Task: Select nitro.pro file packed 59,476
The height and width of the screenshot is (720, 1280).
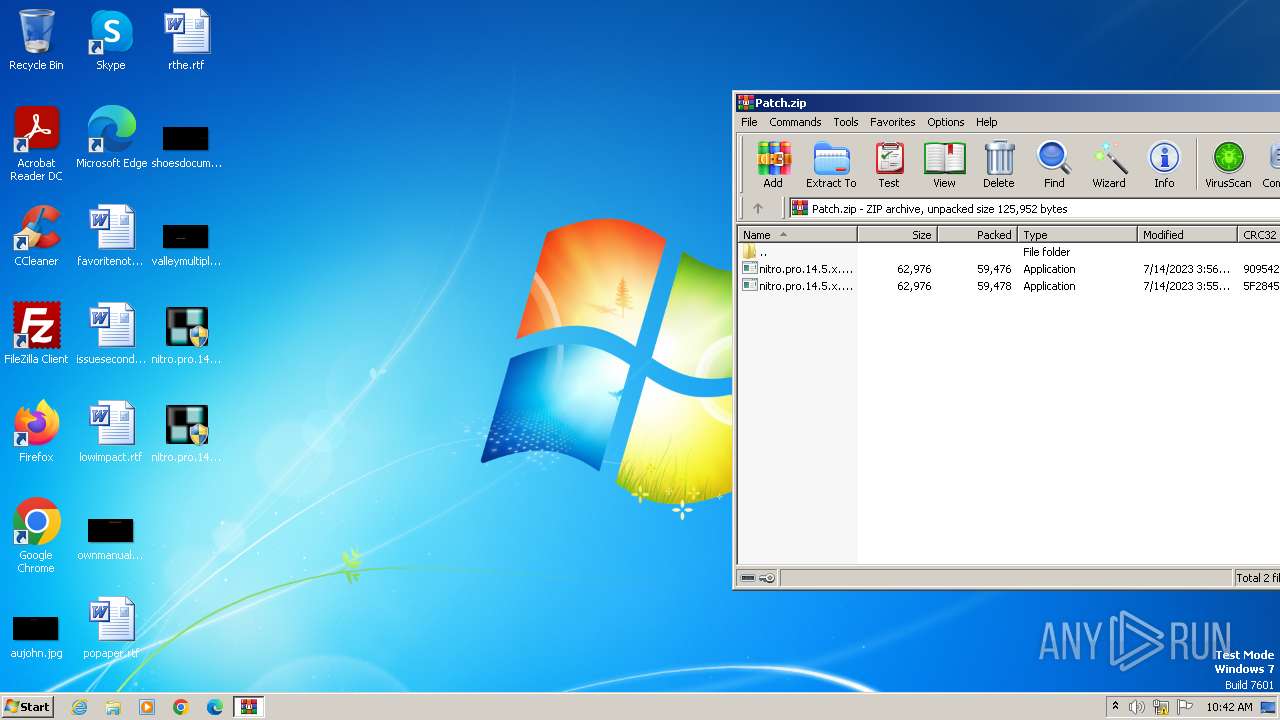Action: [x=1009, y=269]
